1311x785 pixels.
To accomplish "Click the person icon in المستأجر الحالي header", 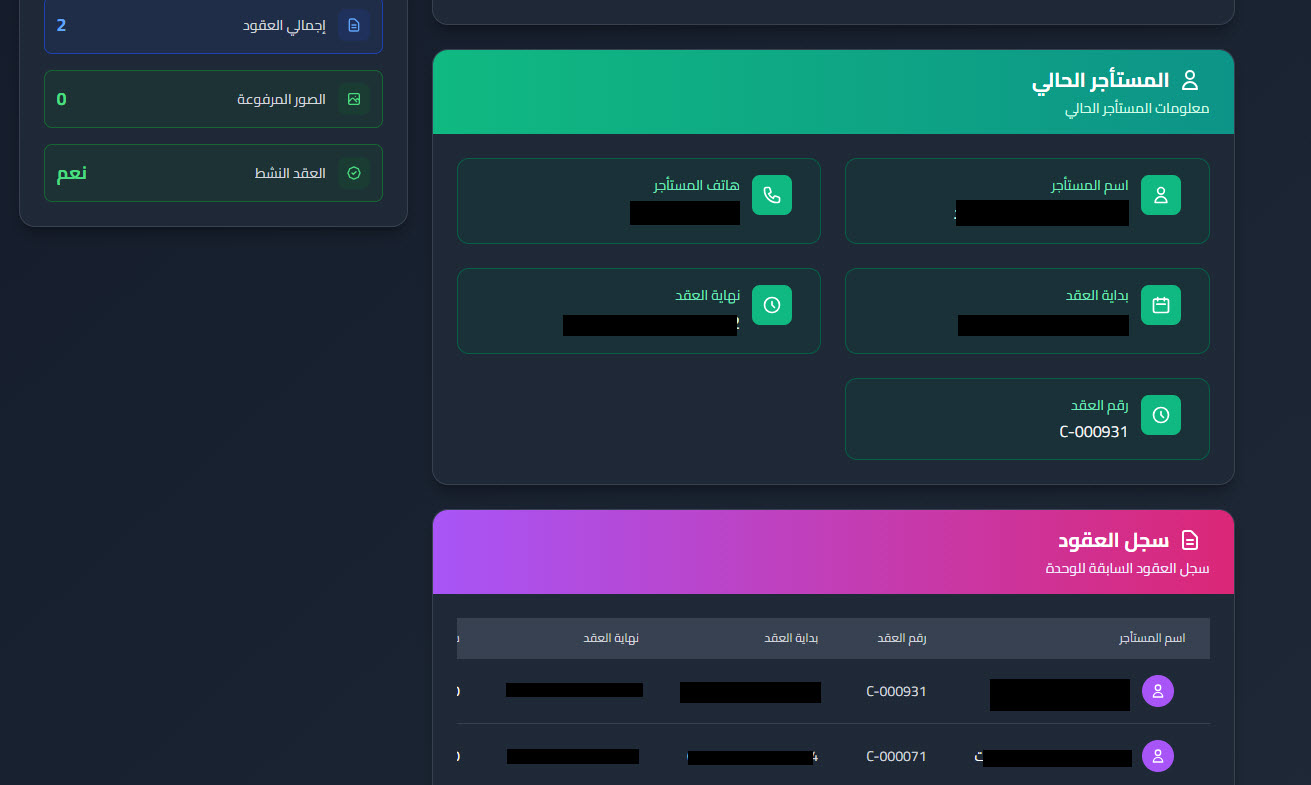I will point(1190,80).
